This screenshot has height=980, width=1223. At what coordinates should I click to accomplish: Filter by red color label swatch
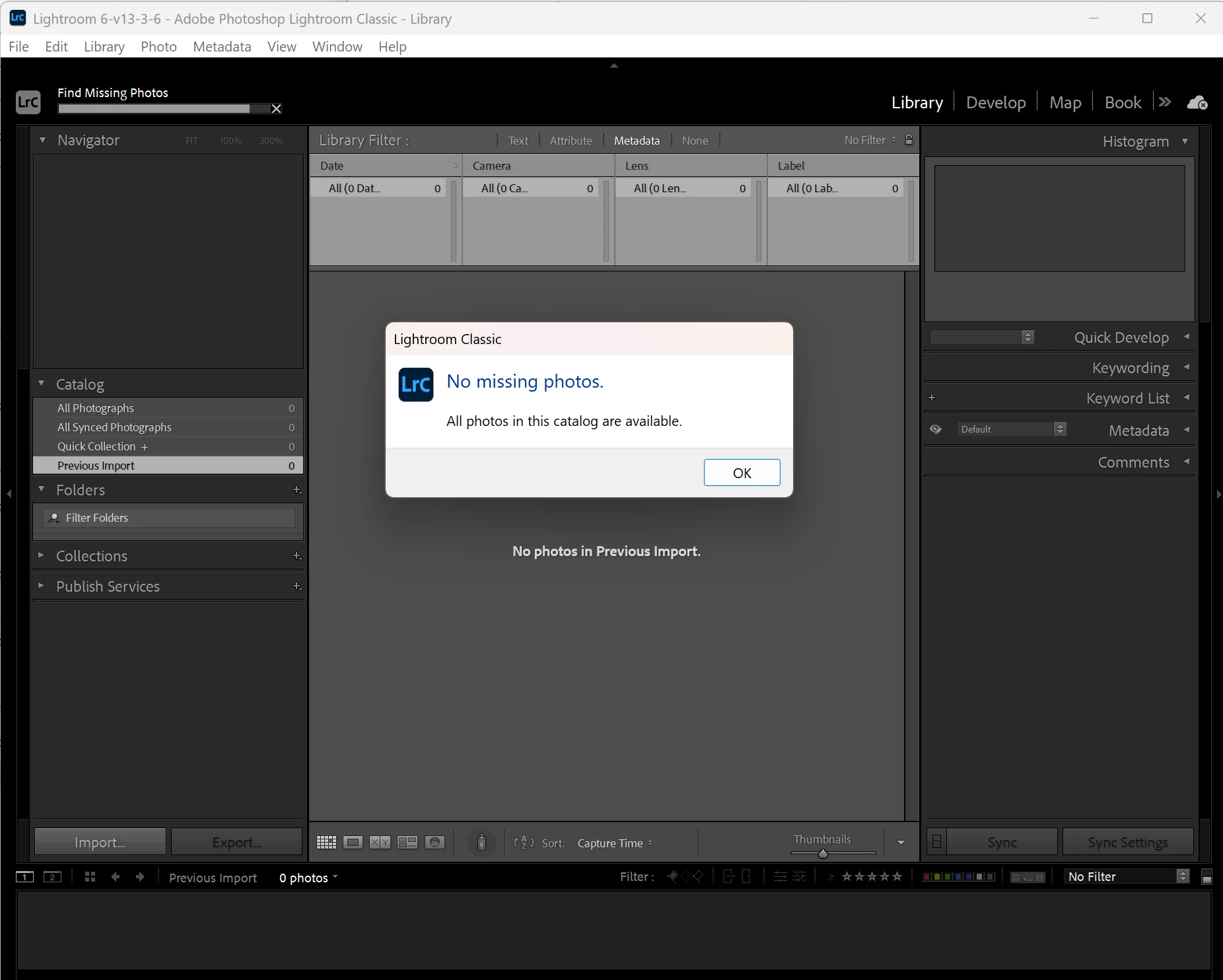coord(926,877)
